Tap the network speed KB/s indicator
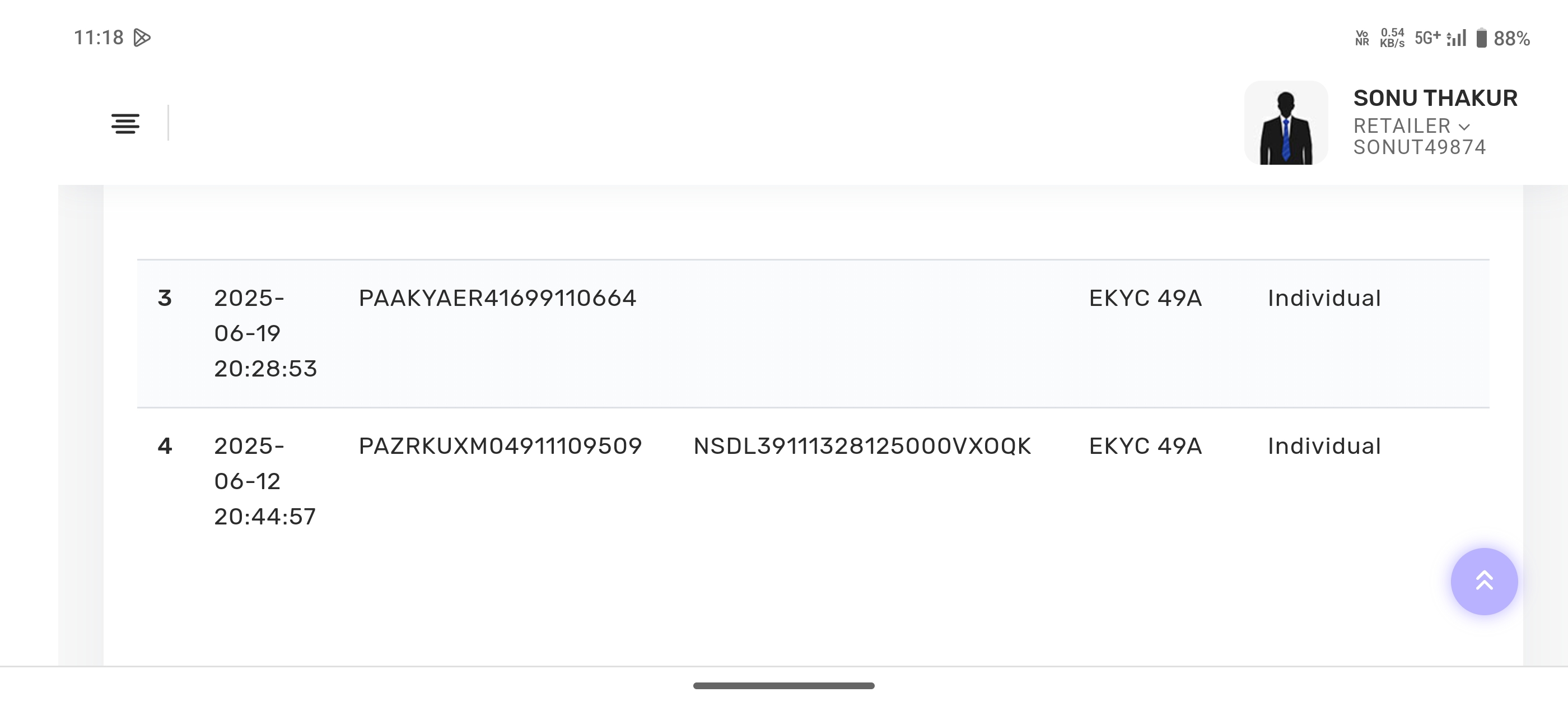 tap(1392, 38)
